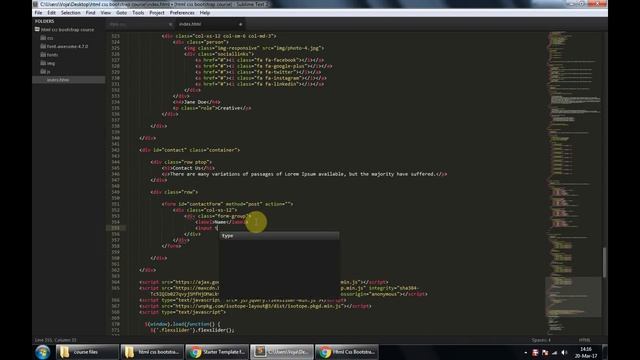Collapse the html css bootstrap course root folder
Image resolution: width=640 pixels, height=360 pixels.
click(37, 29)
